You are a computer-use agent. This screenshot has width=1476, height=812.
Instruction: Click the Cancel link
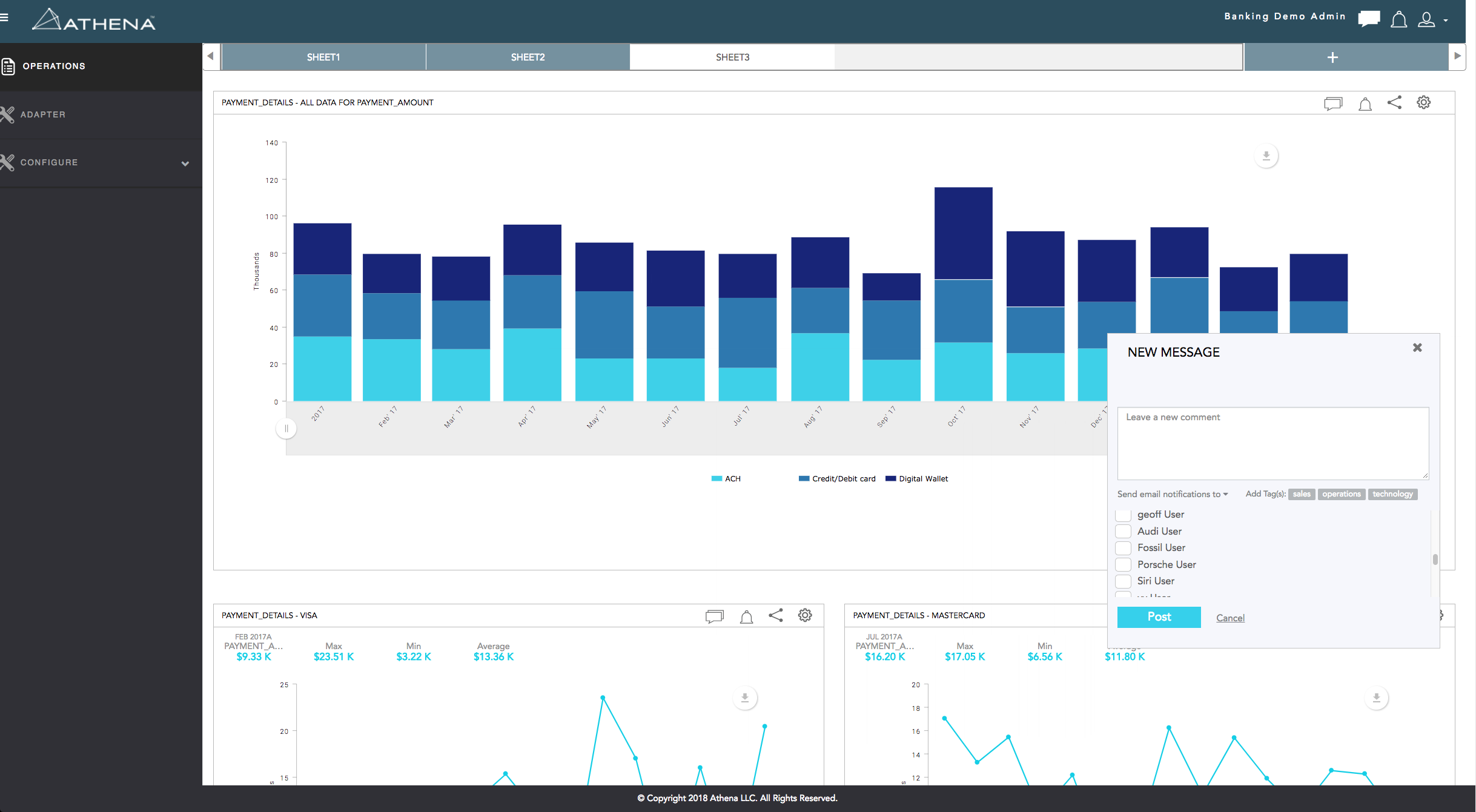(x=1230, y=618)
